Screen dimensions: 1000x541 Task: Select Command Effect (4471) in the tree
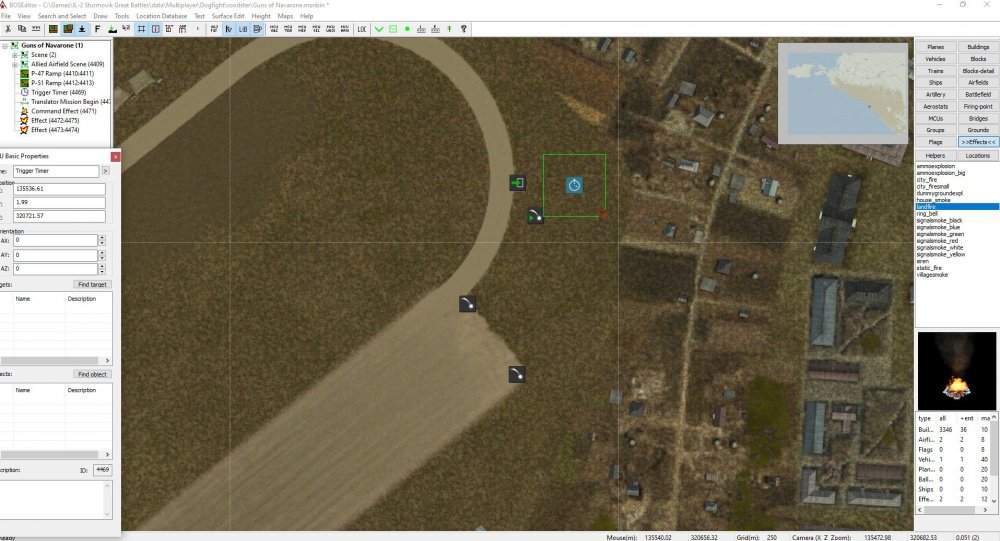[x=63, y=111]
